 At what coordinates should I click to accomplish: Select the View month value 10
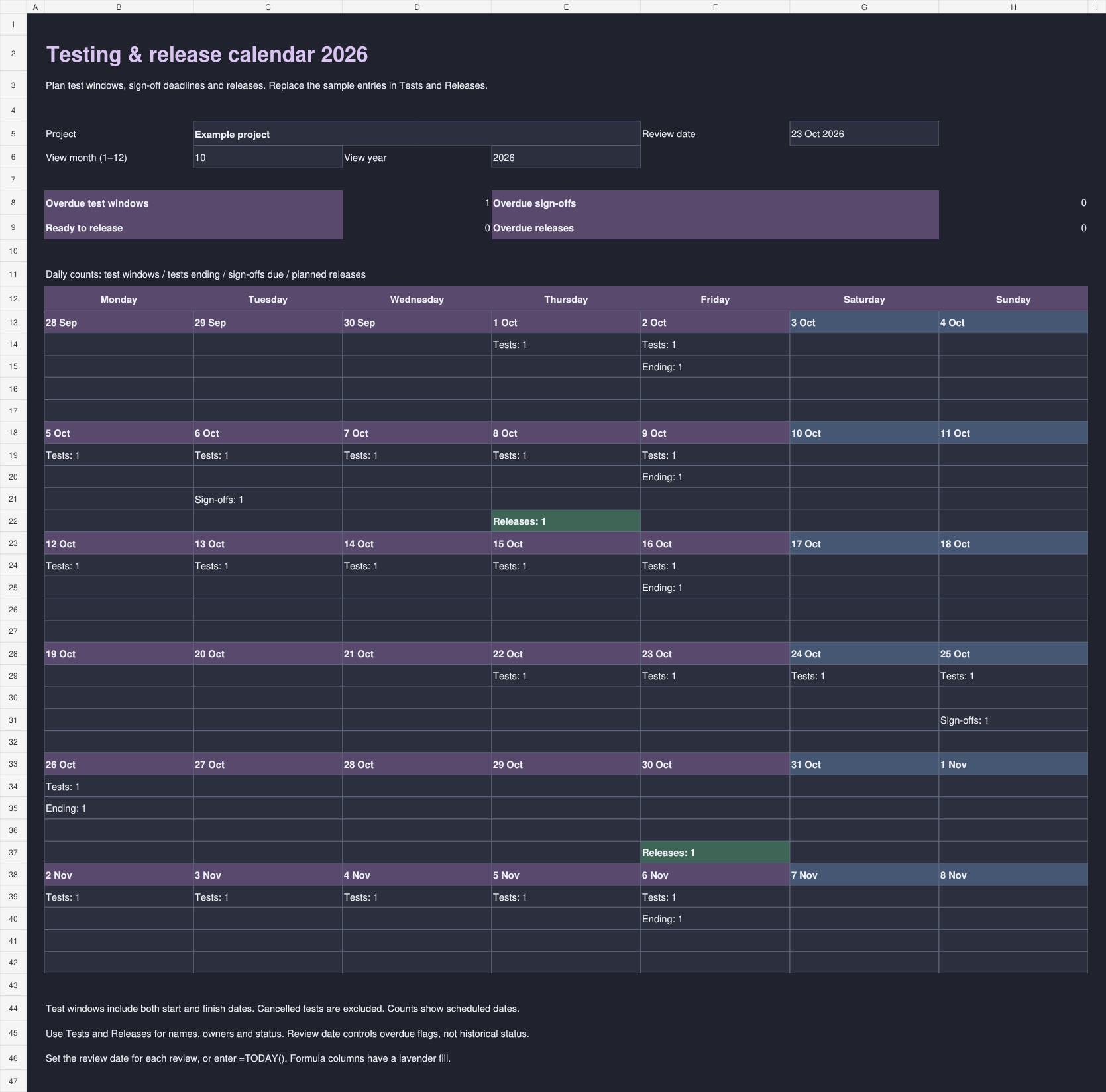tap(268, 158)
